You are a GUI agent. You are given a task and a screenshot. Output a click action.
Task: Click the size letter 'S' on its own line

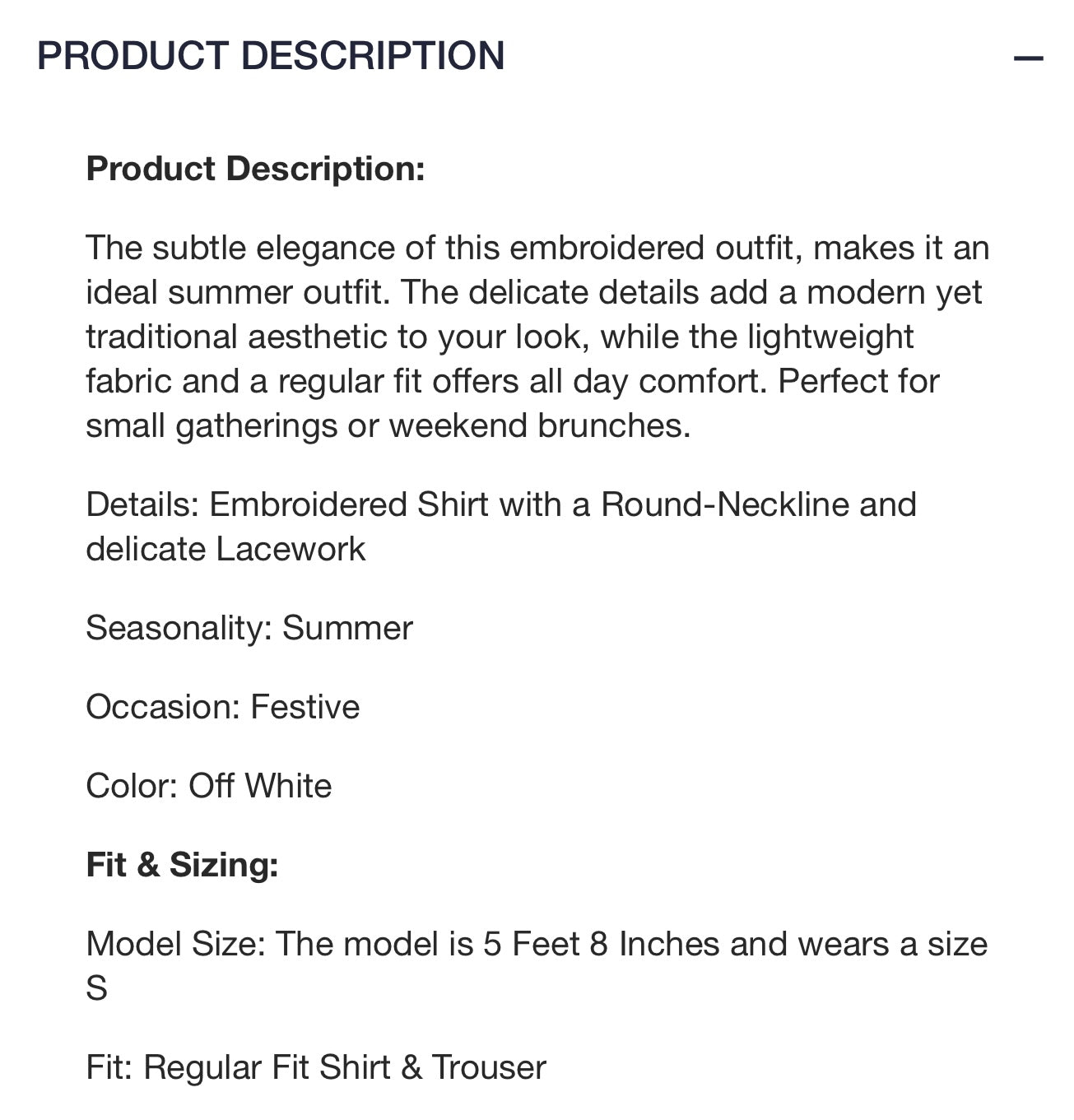point(97,988)
